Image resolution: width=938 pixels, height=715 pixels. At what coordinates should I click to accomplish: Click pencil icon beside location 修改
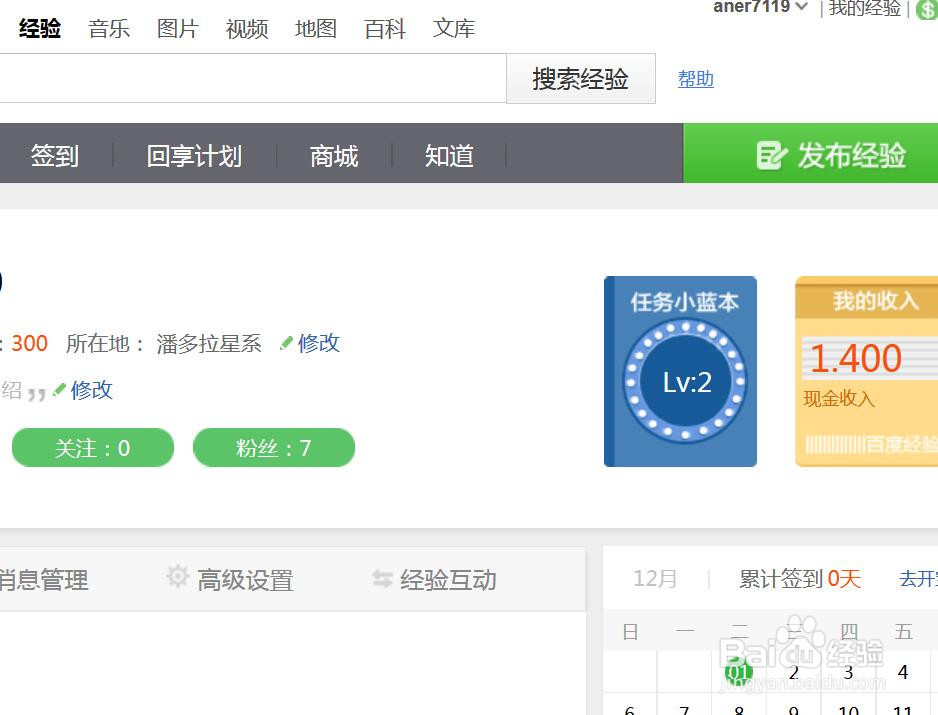click(x=287, y=343)
